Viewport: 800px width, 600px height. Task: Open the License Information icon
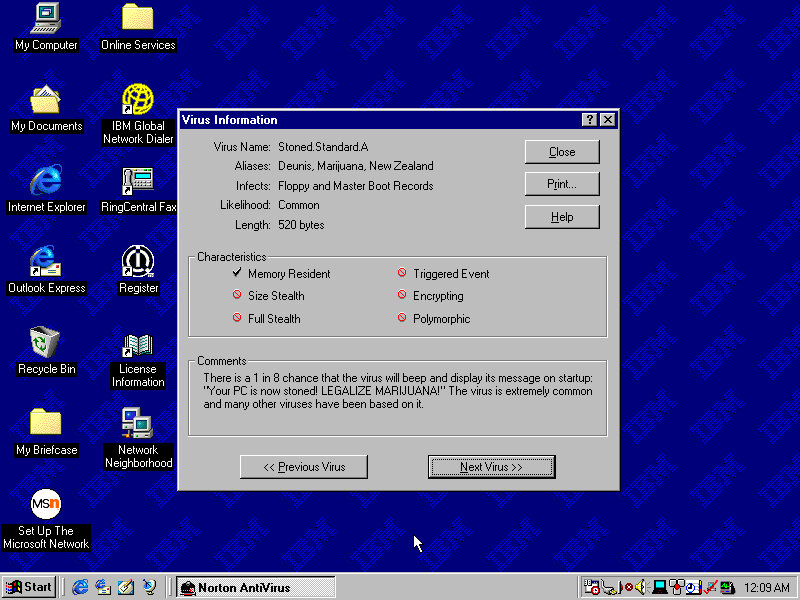tap(138, 345)
